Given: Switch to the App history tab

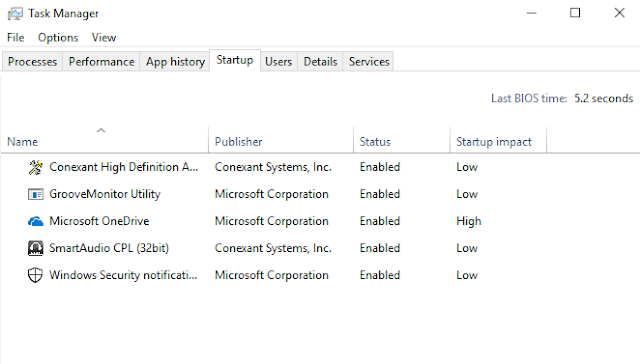Looking at the screenshot, I should [x=175, y=62].
